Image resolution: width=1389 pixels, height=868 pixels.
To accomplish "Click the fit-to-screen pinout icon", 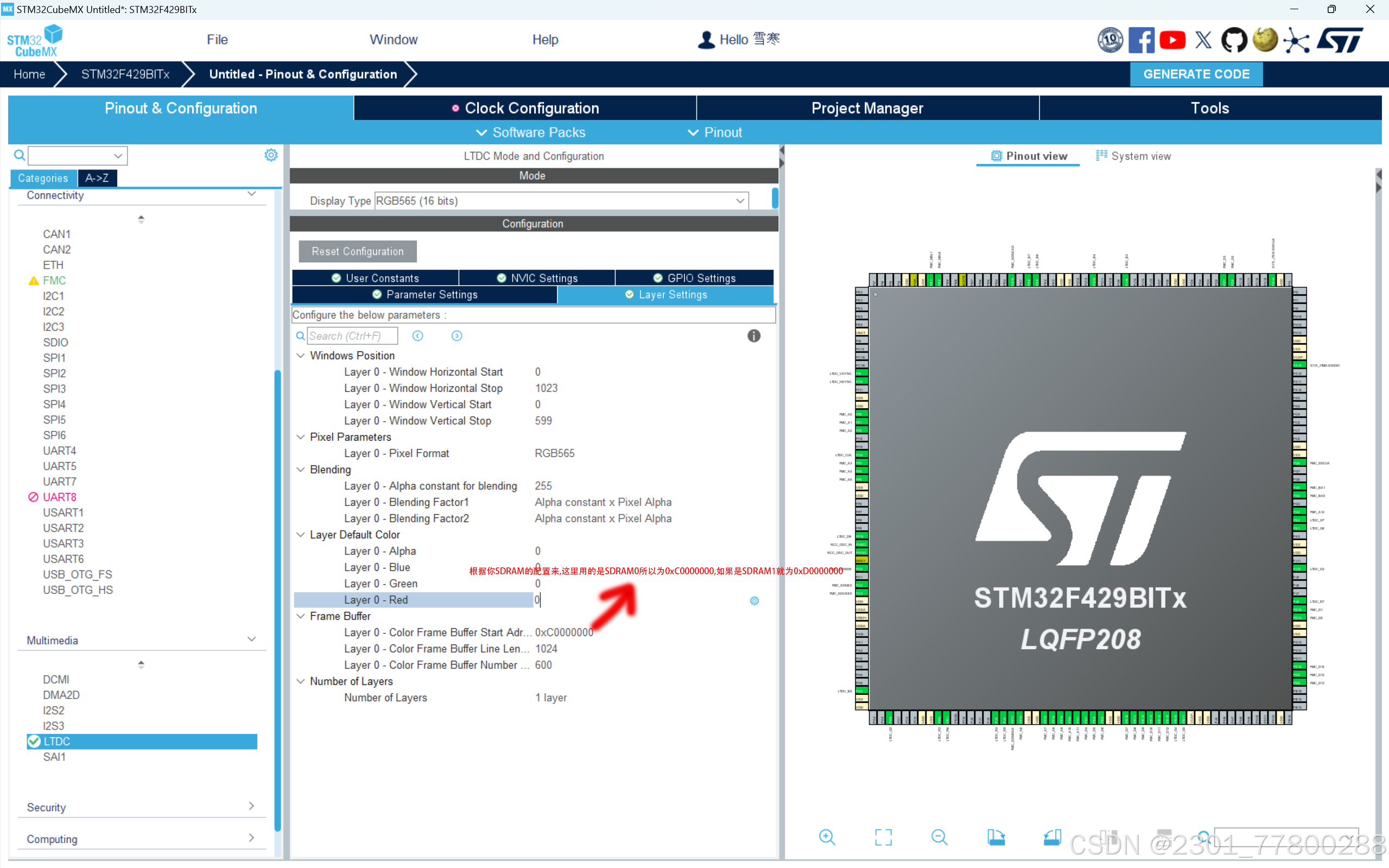I will point(883,837).
